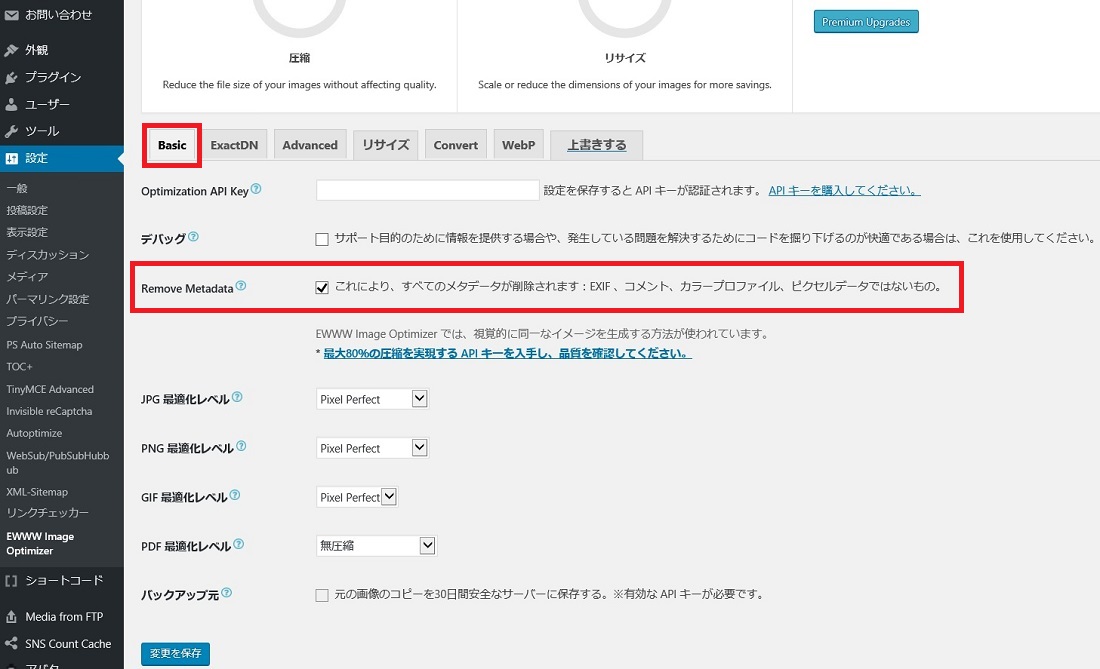Expand the PNG 最適化レベル dropdown
Screen dimensions: 1100x669
tap(372, 448)
